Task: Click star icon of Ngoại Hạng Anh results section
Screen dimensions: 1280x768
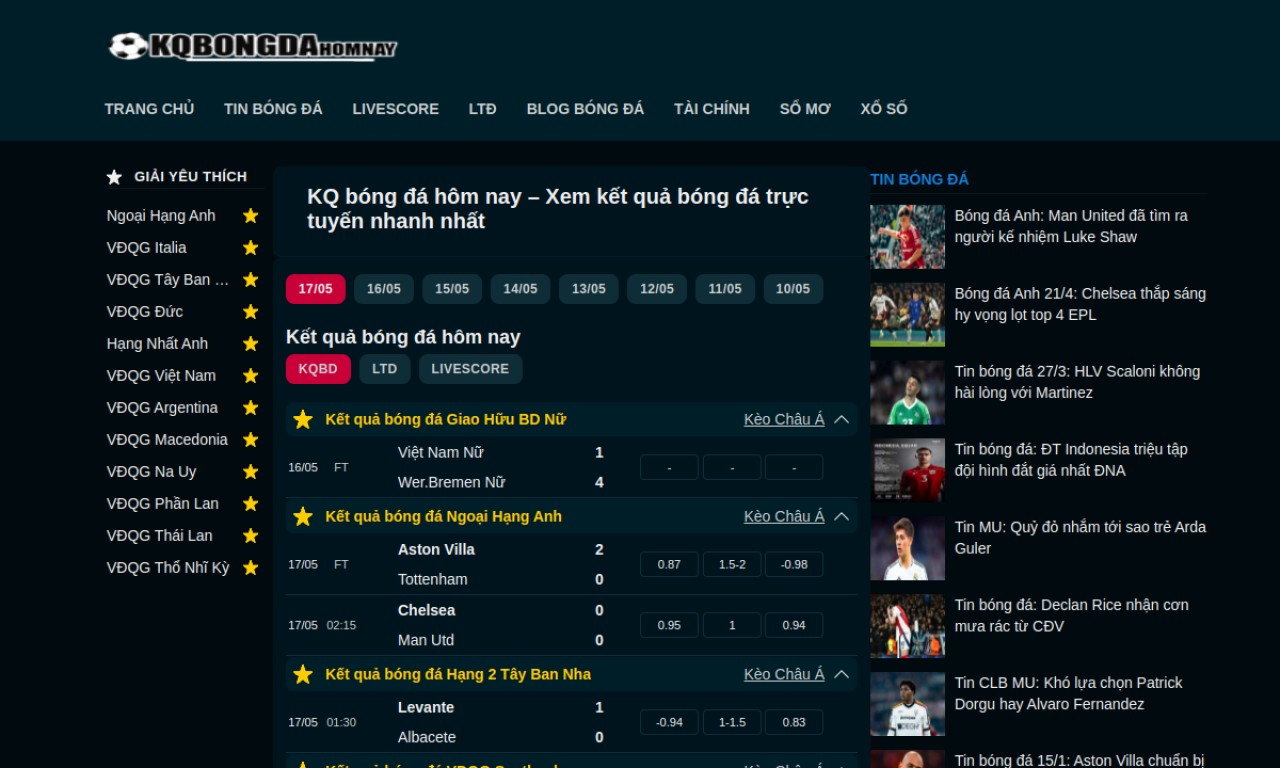Action: [x=303, y=516]
